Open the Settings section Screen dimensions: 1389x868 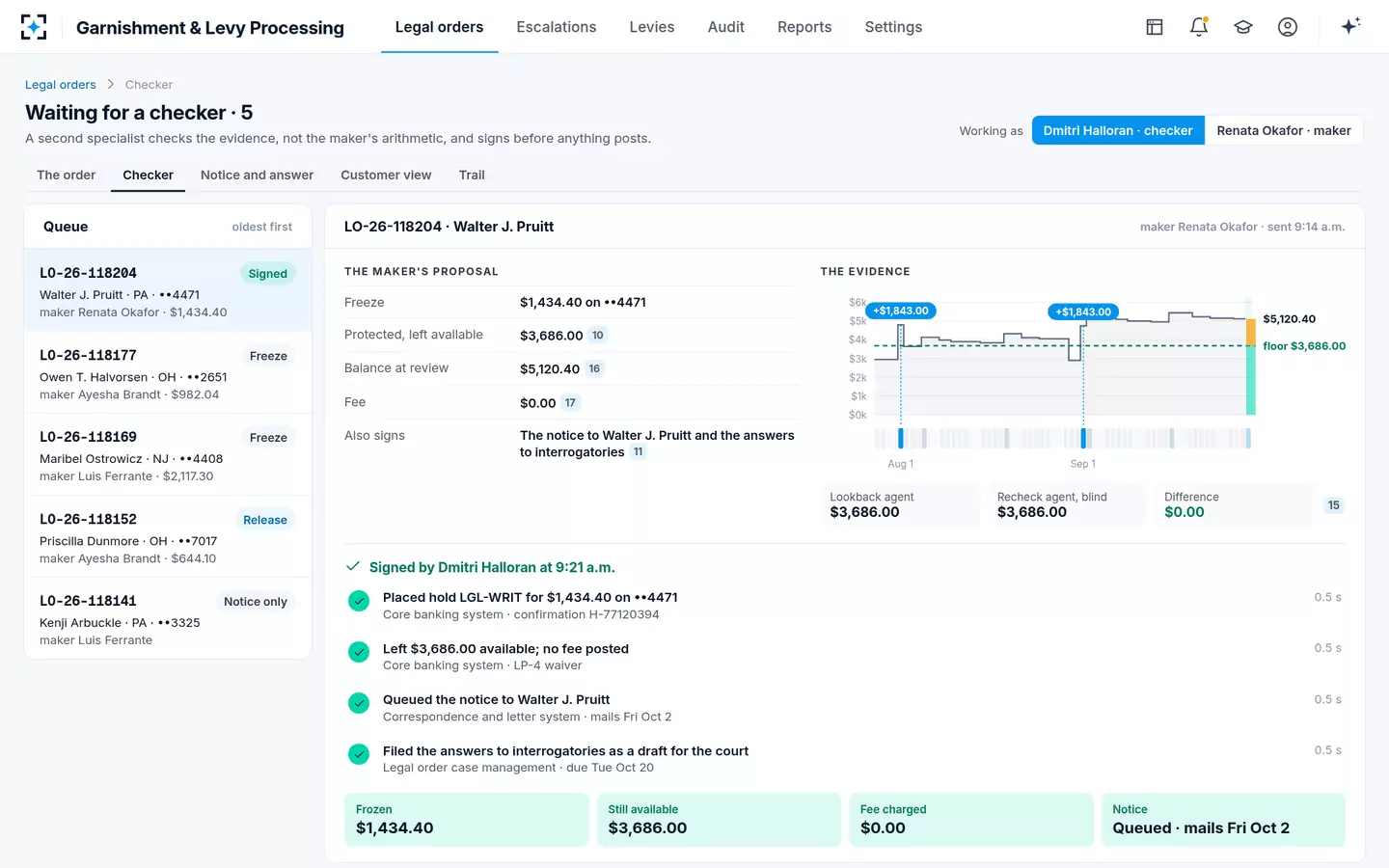tap(893, 27)
